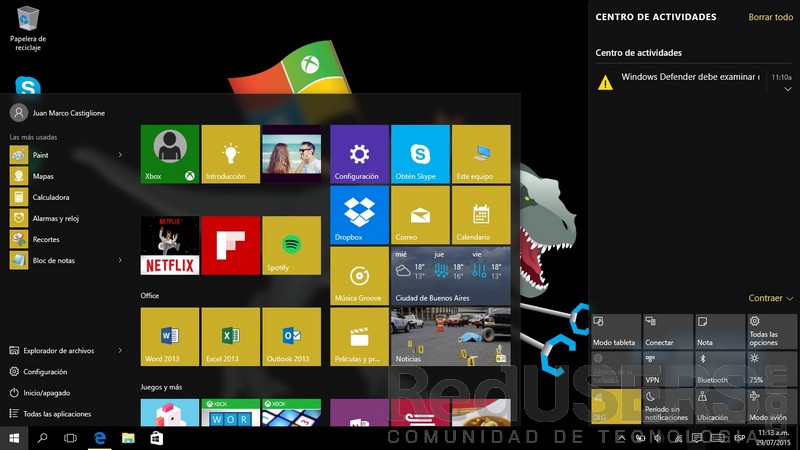Open Alarmas y reloj from list
Image resolution: width=800 pixels, height=450 pixels.
click(66, 218)
